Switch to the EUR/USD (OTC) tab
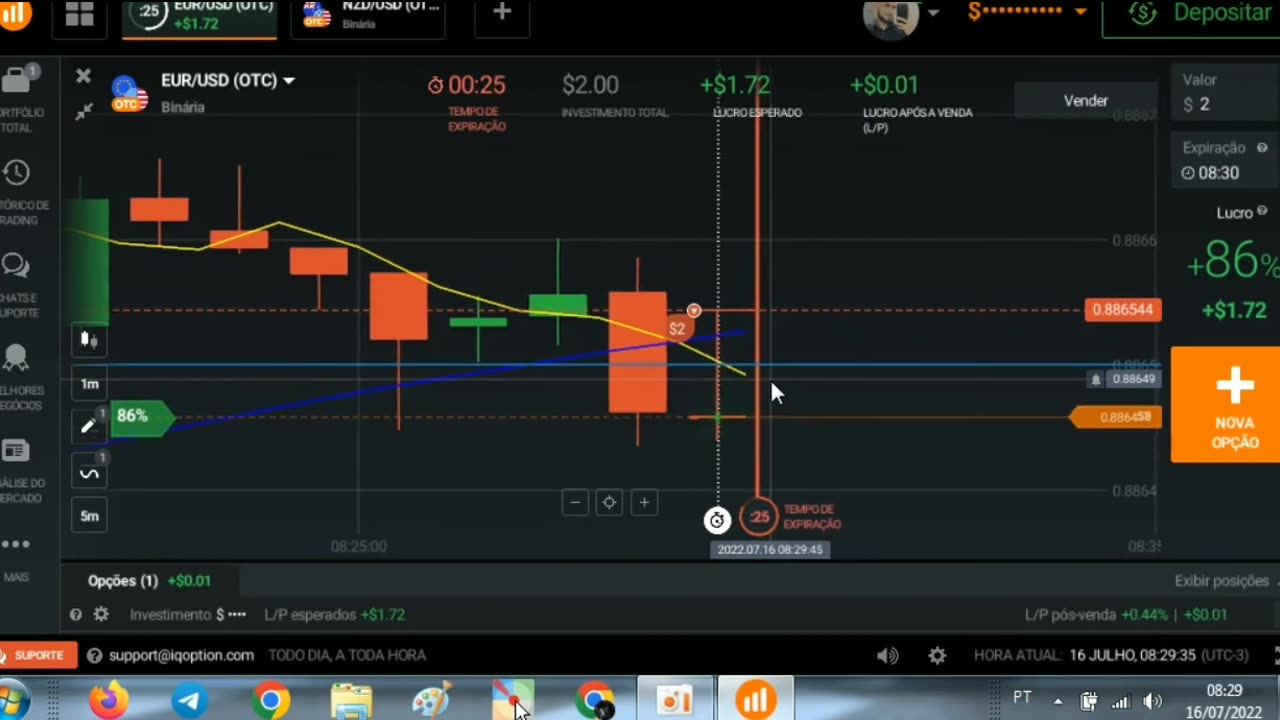The width and height of the screenshot is (1280, 720). [200, 16]
